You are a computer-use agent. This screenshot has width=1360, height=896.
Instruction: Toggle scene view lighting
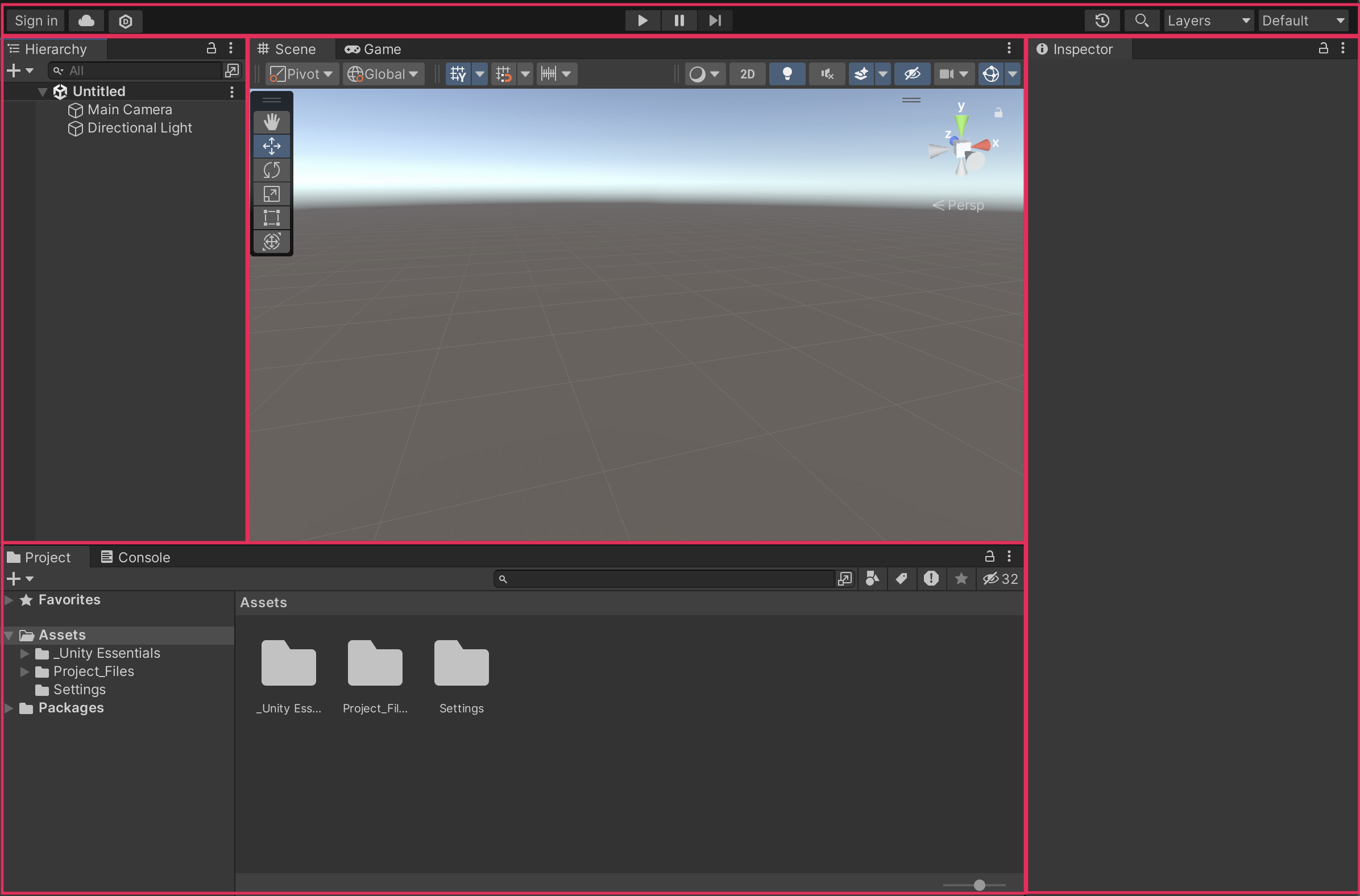pos(787,74)
